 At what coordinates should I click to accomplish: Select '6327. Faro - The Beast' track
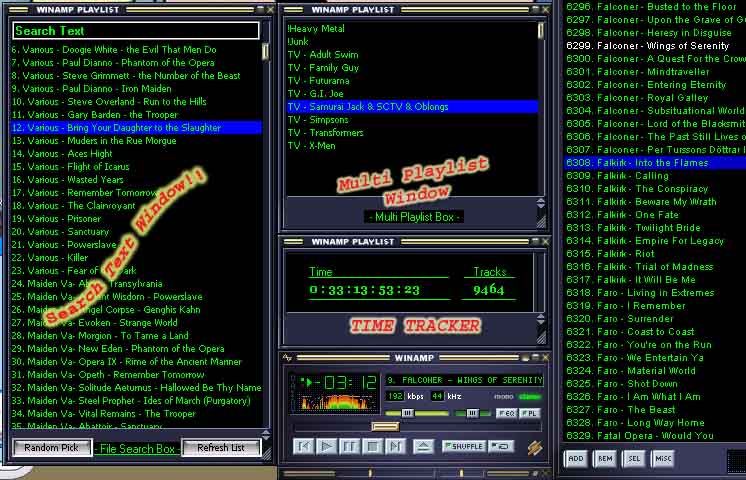(x=655, y=410)
